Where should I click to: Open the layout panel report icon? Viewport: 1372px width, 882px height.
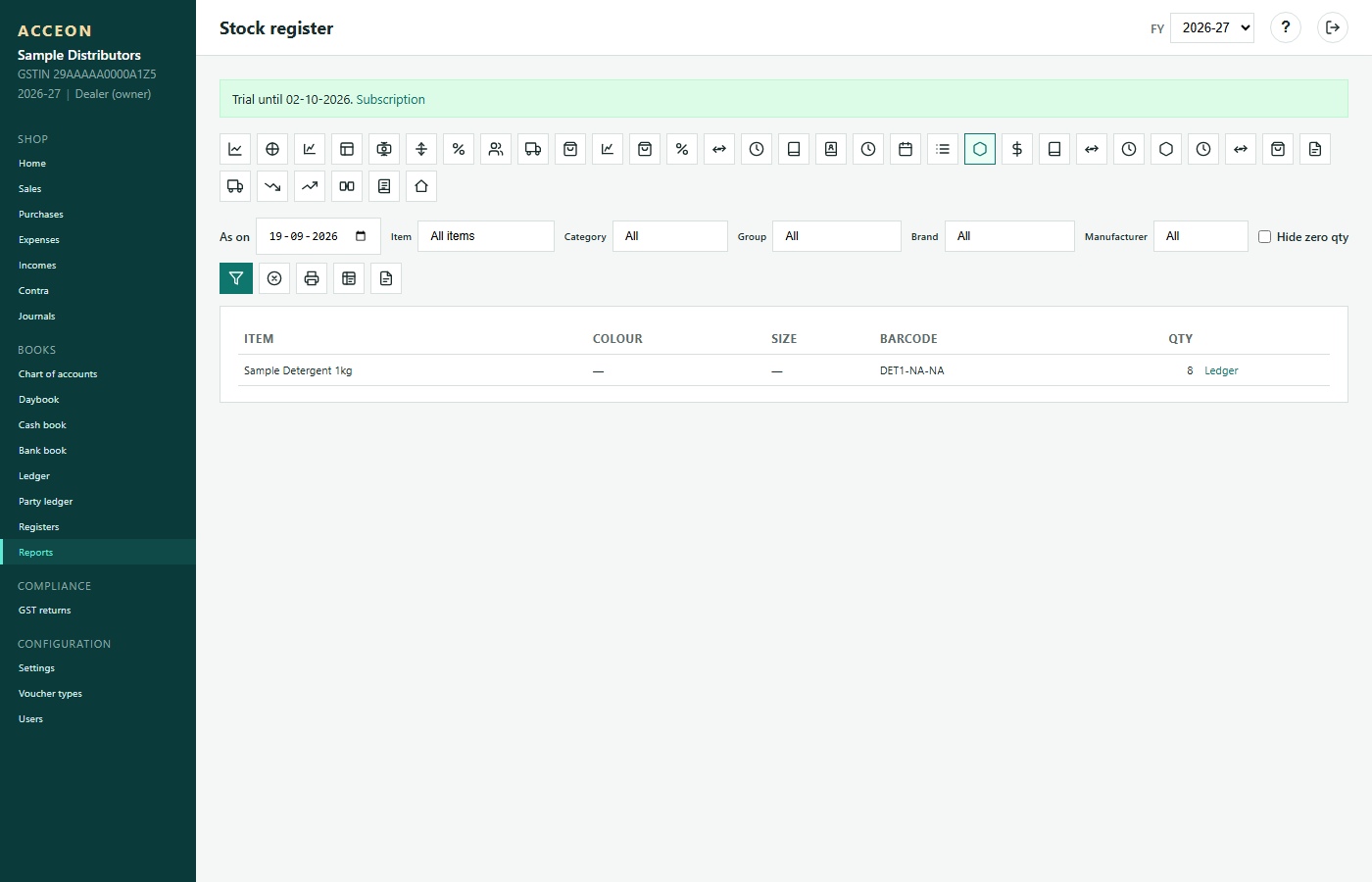click(x=347, y=149)
